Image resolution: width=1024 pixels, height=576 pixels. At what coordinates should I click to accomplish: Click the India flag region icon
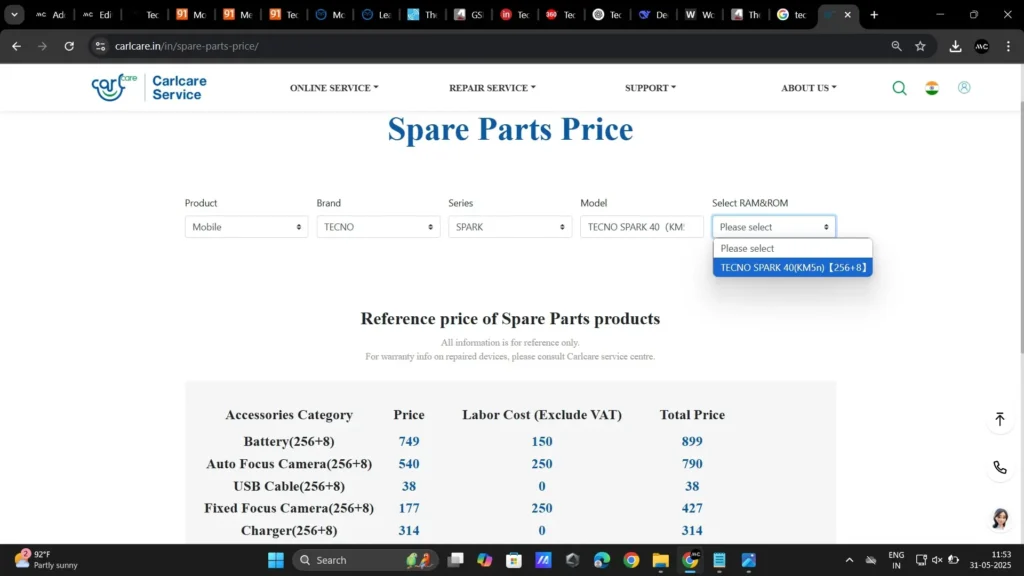(x=932, y=88)
